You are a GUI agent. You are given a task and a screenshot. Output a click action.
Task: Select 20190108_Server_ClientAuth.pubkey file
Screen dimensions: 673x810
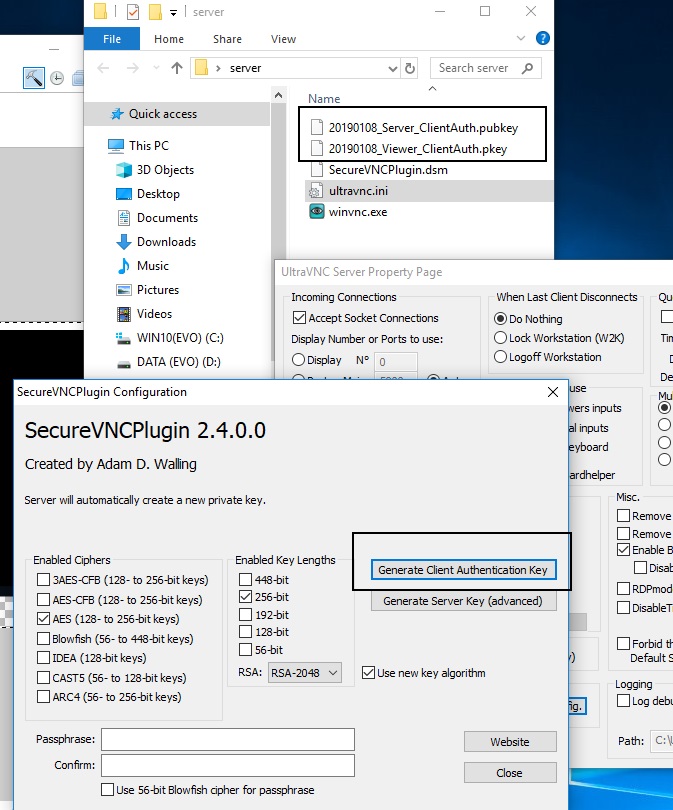pyautogui.click(x=423, y=128)
